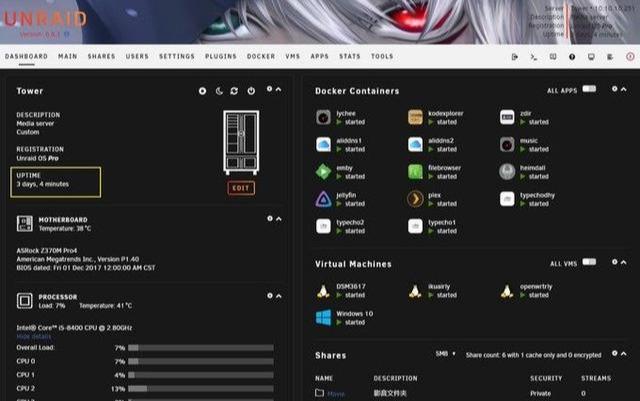Viewport: 640px width, 401px height.
Task: Click the Hide details link under processor
Action: pos(34,336)
